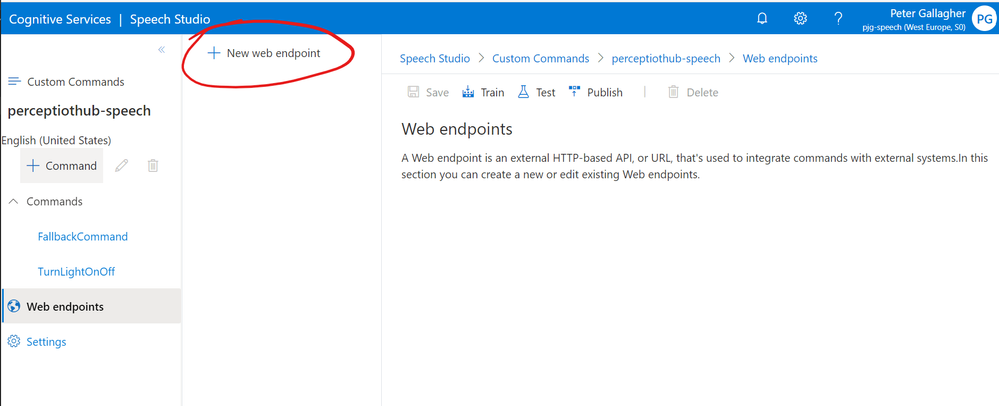Click the Delete toolbar button
The height and width of the screenshot is (406, 999).
coord(693,92)
